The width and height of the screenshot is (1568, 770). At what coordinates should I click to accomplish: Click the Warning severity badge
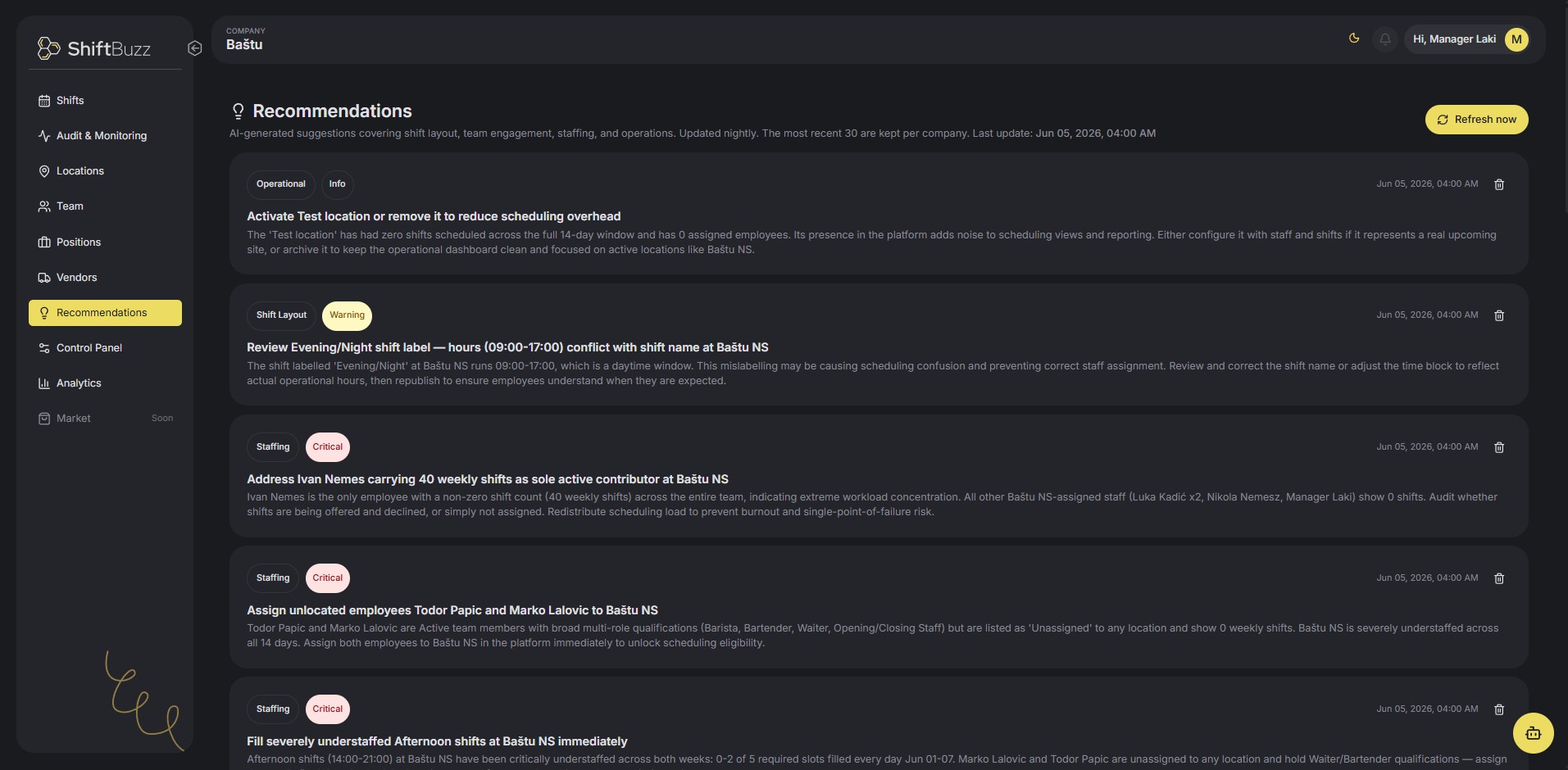pos(347,315)
